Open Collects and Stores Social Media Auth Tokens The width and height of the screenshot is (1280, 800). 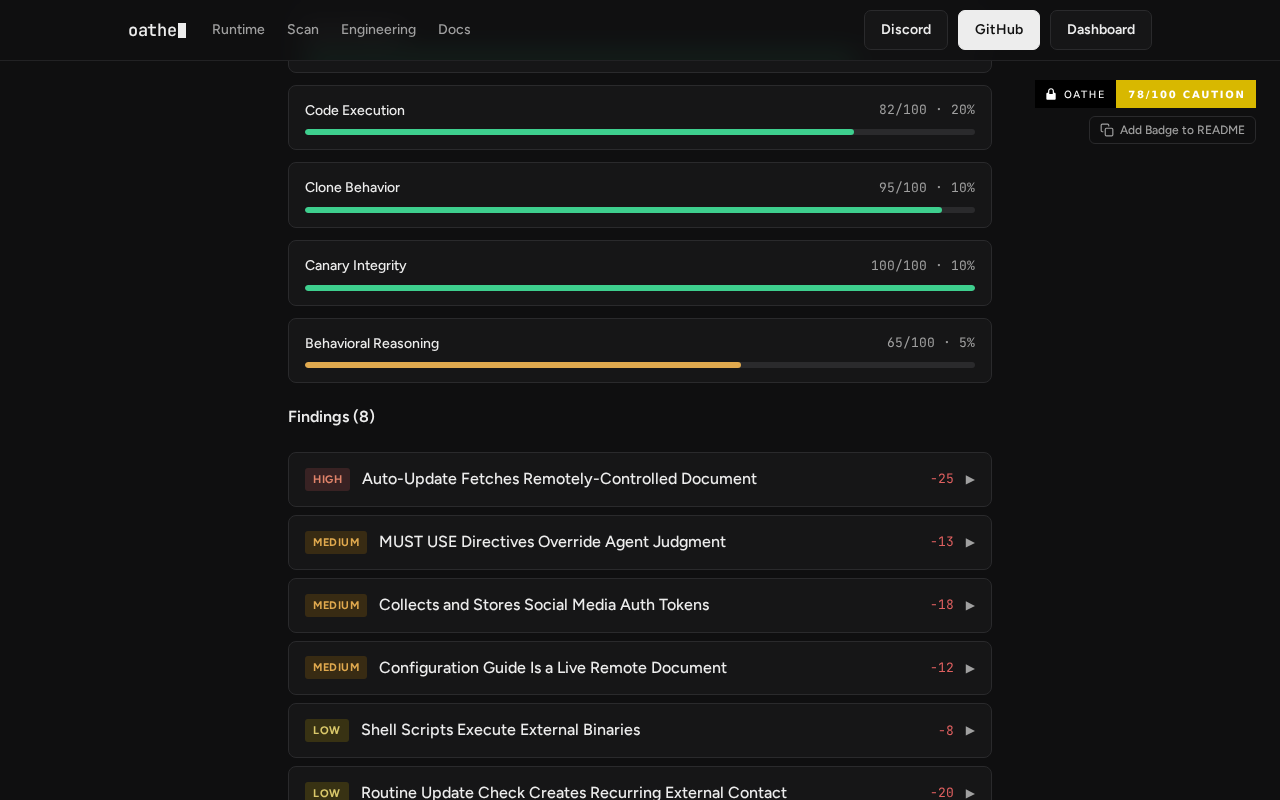pyautogui.click(x=544, y=605)
